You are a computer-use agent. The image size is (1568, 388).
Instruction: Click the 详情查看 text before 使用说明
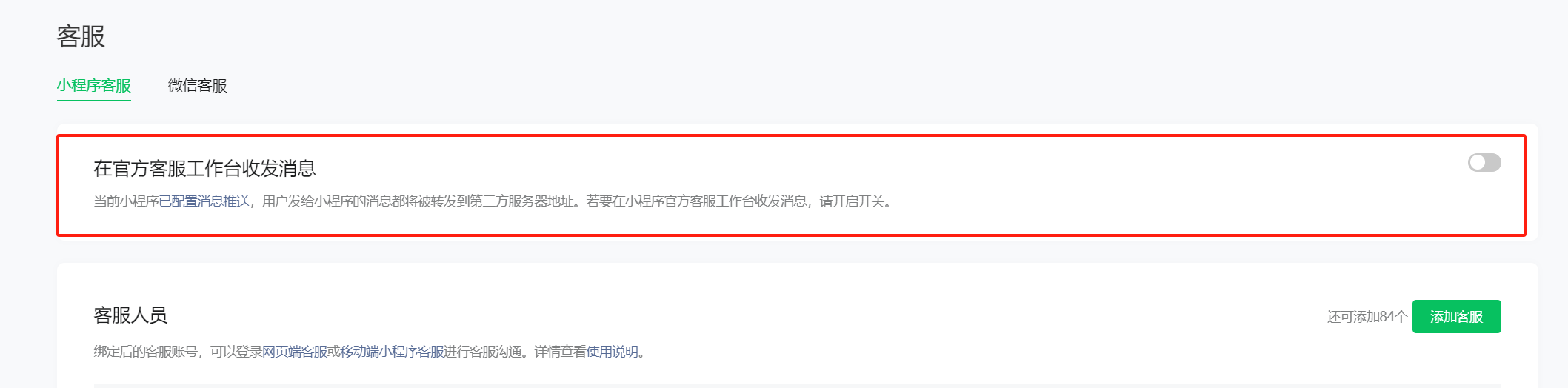[561, 352]
